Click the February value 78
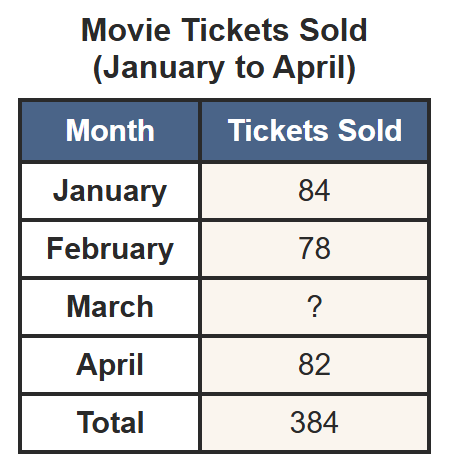 (314, 249)
